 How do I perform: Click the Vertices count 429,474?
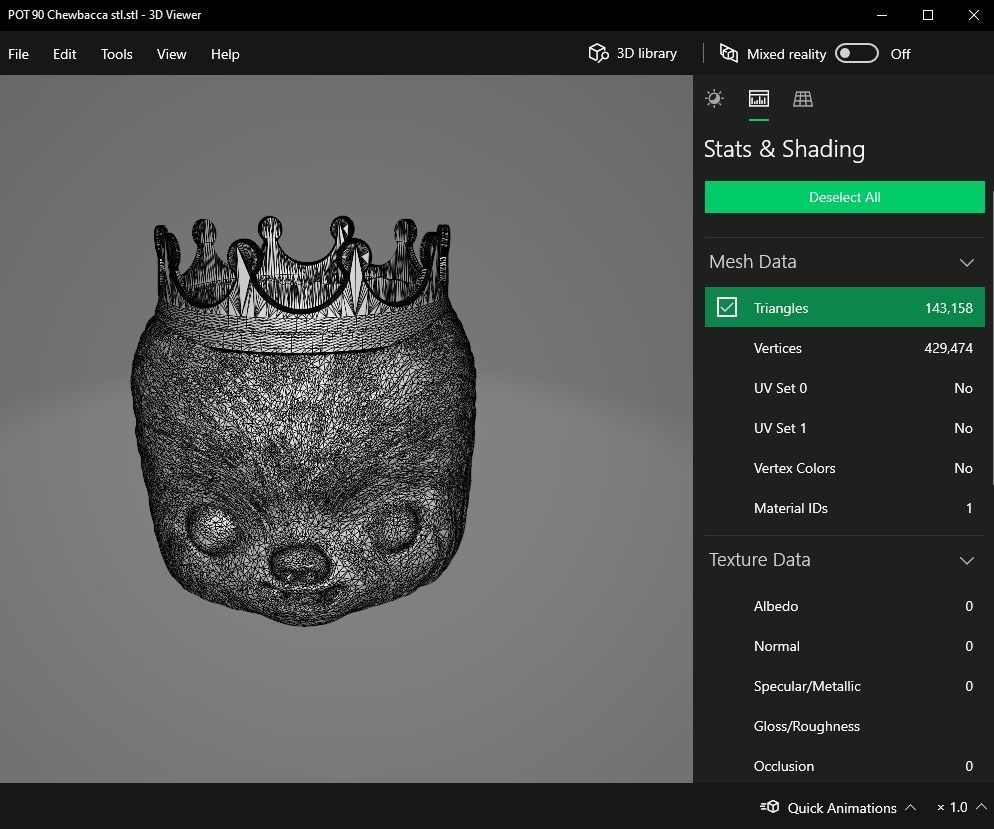click(x=948, y=348)
